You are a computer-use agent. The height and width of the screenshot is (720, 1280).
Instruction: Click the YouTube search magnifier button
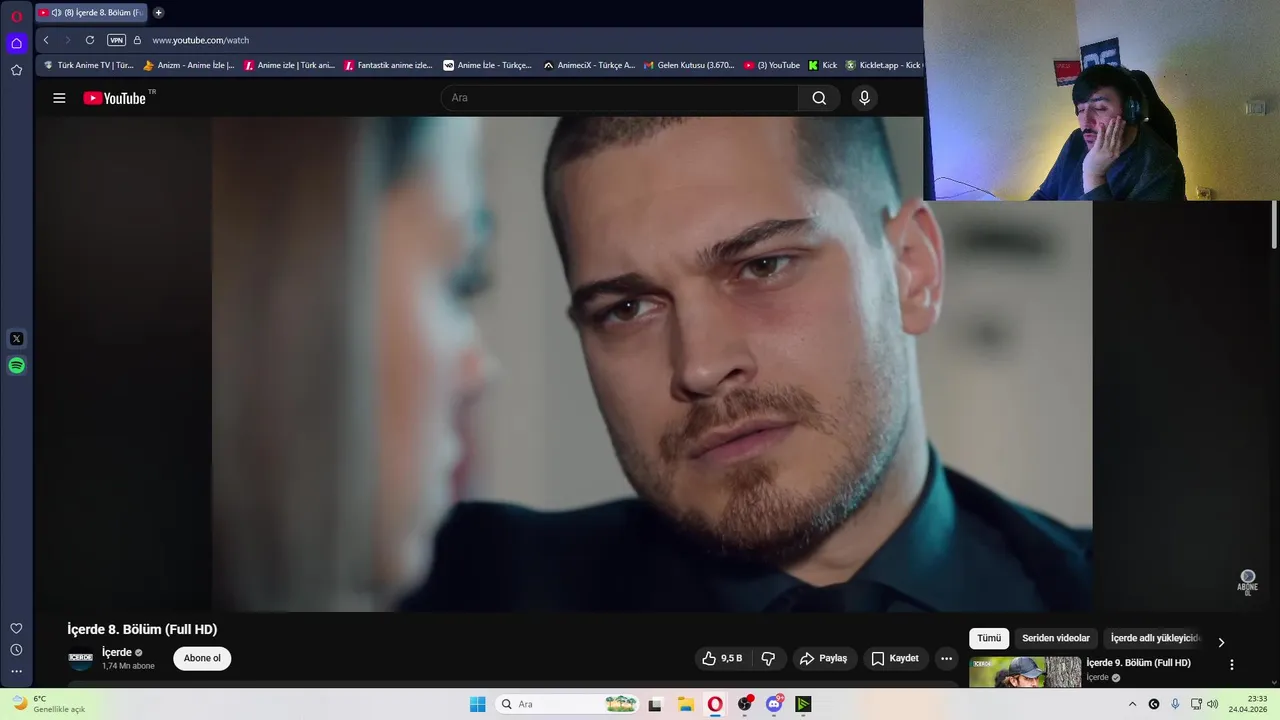click(x=819, y=98)
